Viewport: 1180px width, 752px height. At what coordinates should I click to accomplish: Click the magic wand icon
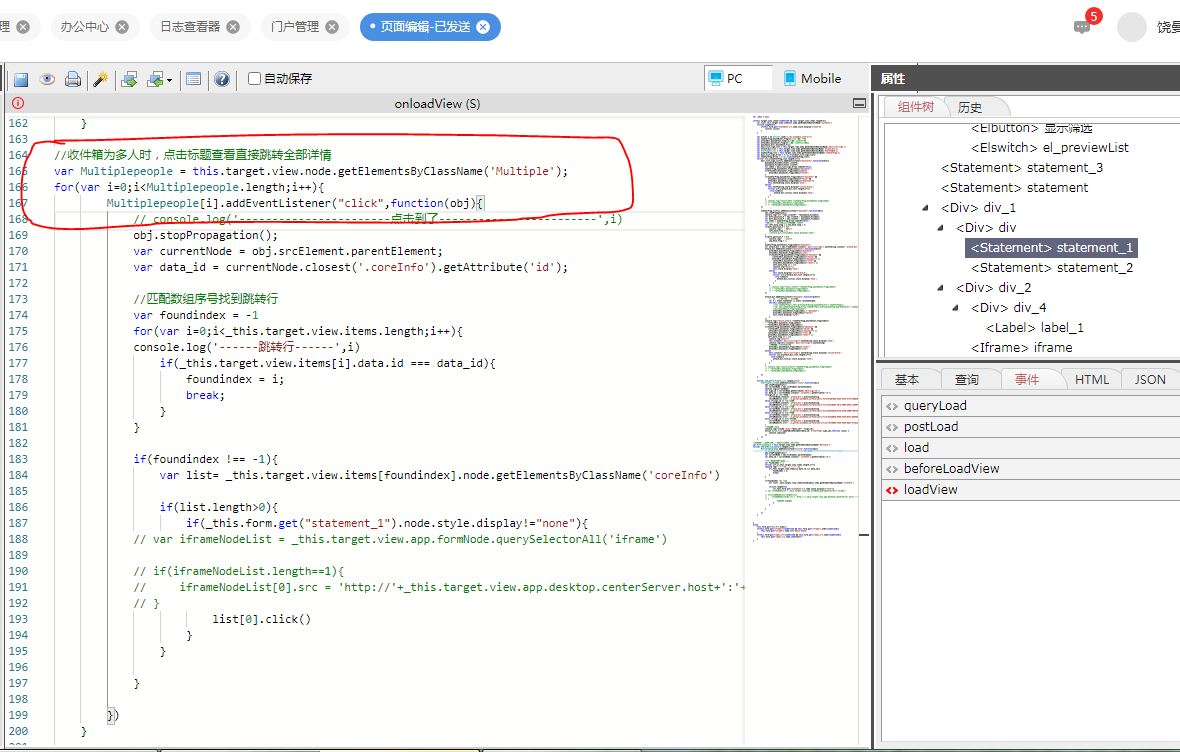[x=100, y=79]
